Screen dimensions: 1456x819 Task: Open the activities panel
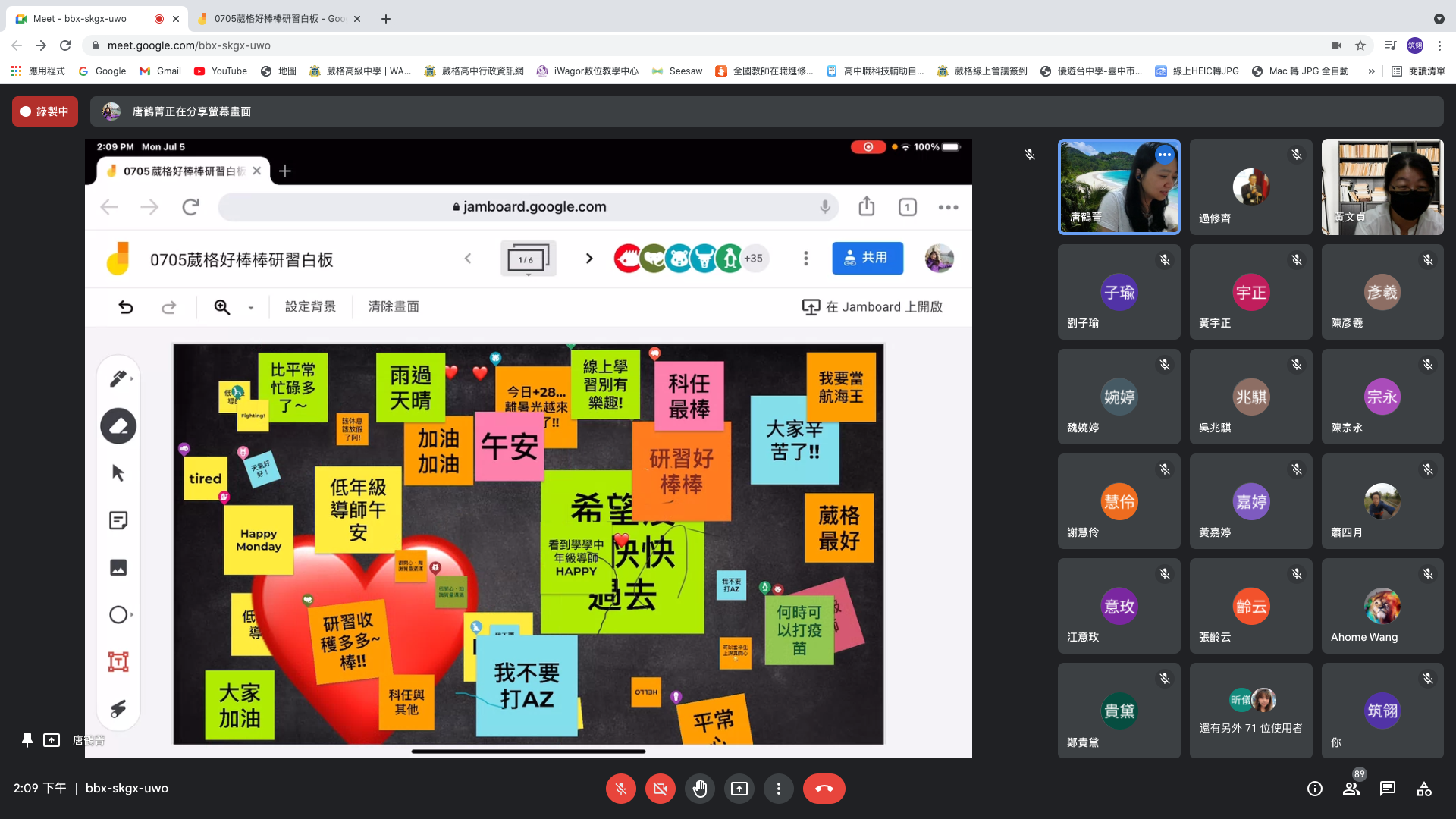(x=1424, y=789)
